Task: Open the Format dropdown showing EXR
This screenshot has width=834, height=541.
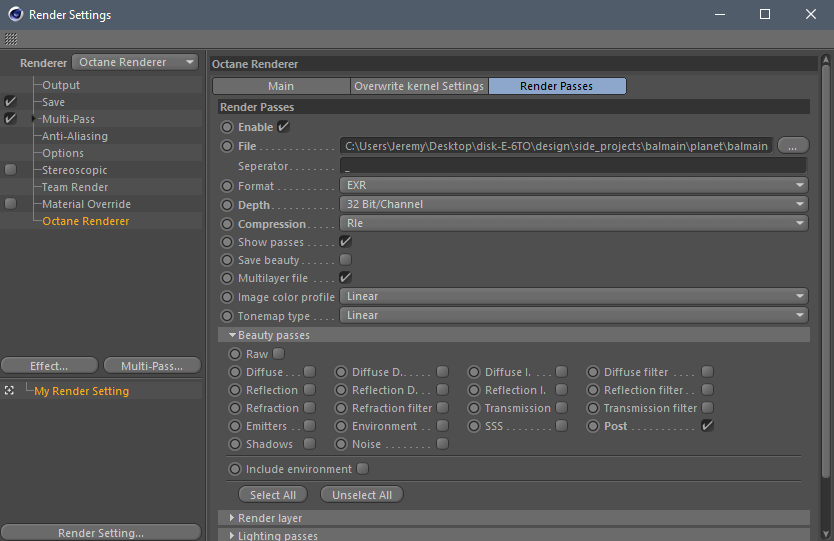Action: click(x=574, y=185)
